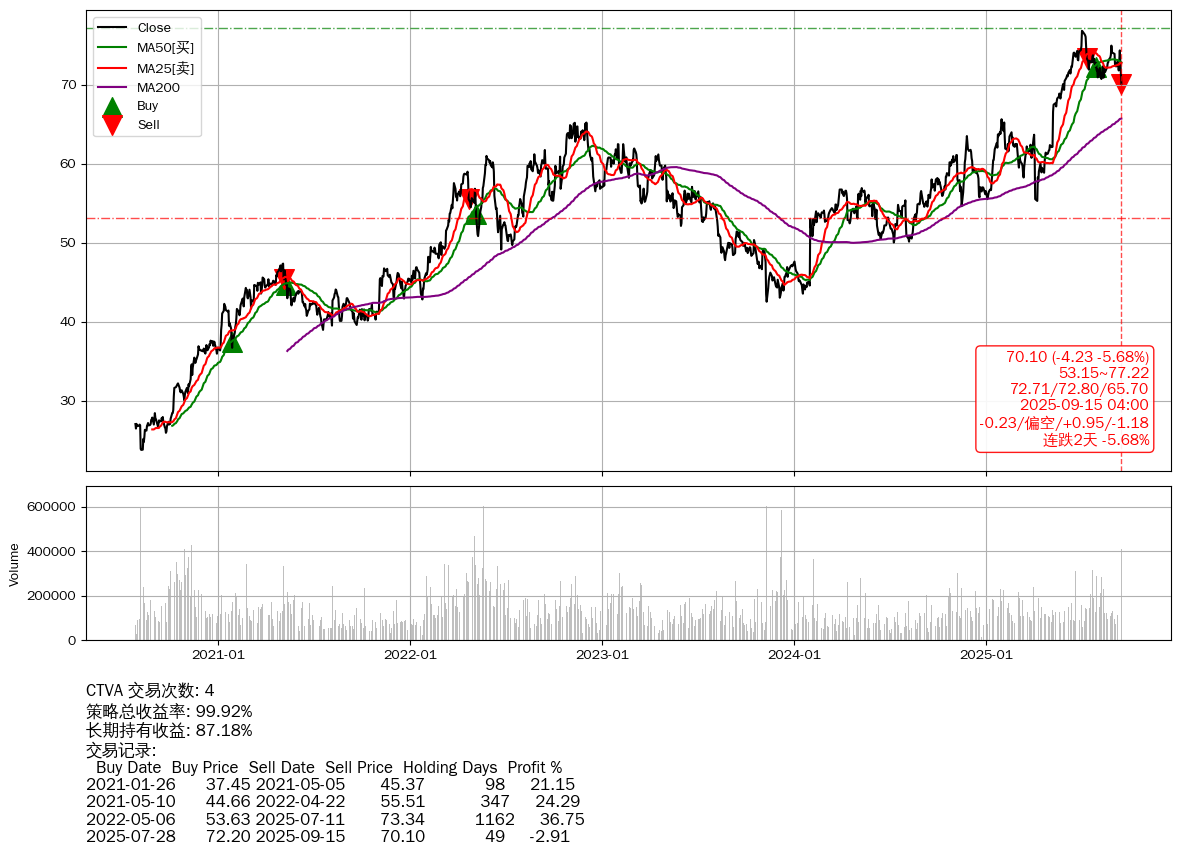Viewport: 1180px width, 855px height.
Task: Click the 策略总收益率 99.92% text
Action: point(169,711)
